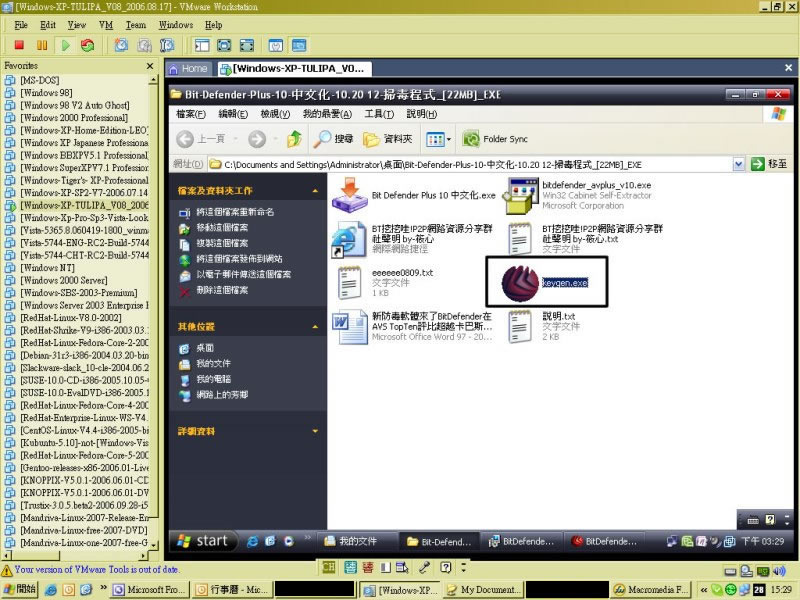Go up one folder level in Explorer
This screenshot has height=600, width=800.
(x=294, y=139)
